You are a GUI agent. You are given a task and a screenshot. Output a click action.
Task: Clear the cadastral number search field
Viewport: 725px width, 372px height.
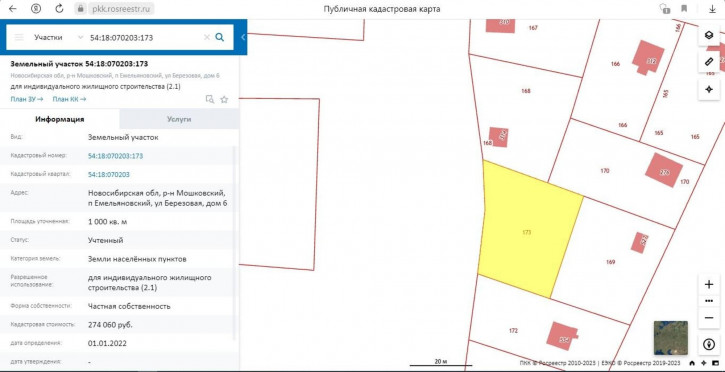click(x=207, y=37)
